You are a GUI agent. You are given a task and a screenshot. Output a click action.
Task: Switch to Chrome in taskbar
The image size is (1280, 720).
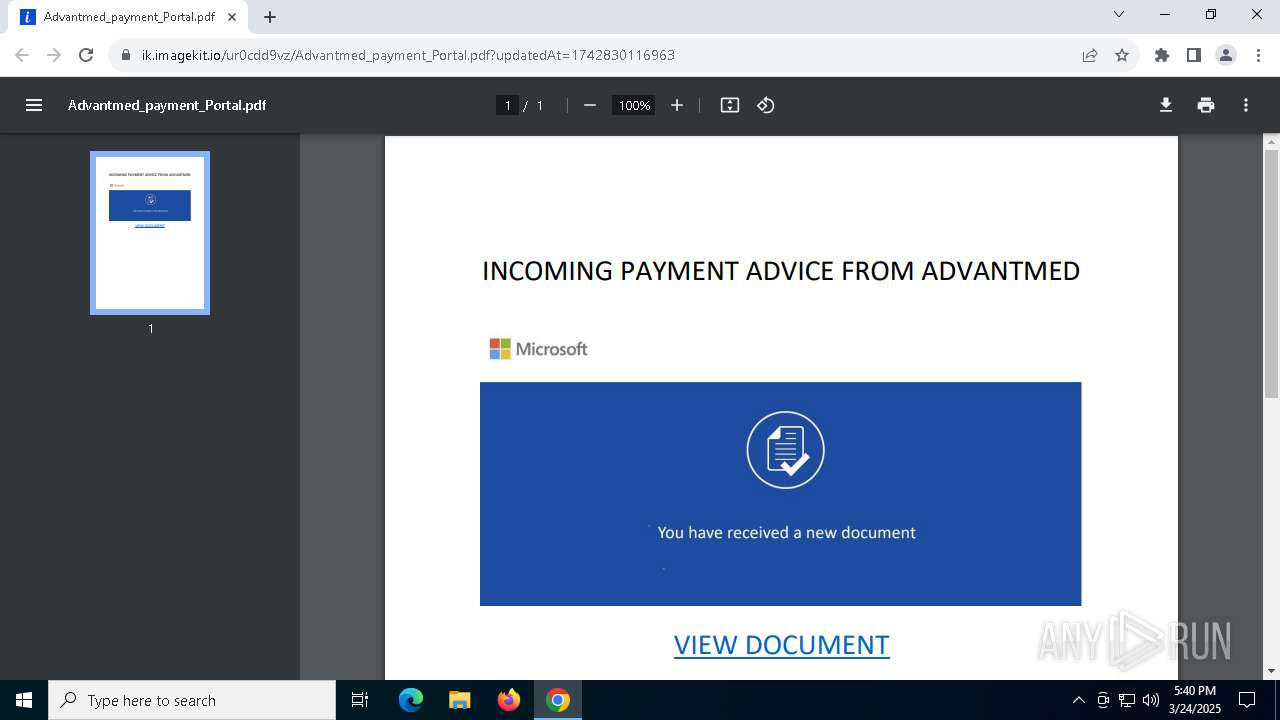pyautogui.click(x=558, y=700)
